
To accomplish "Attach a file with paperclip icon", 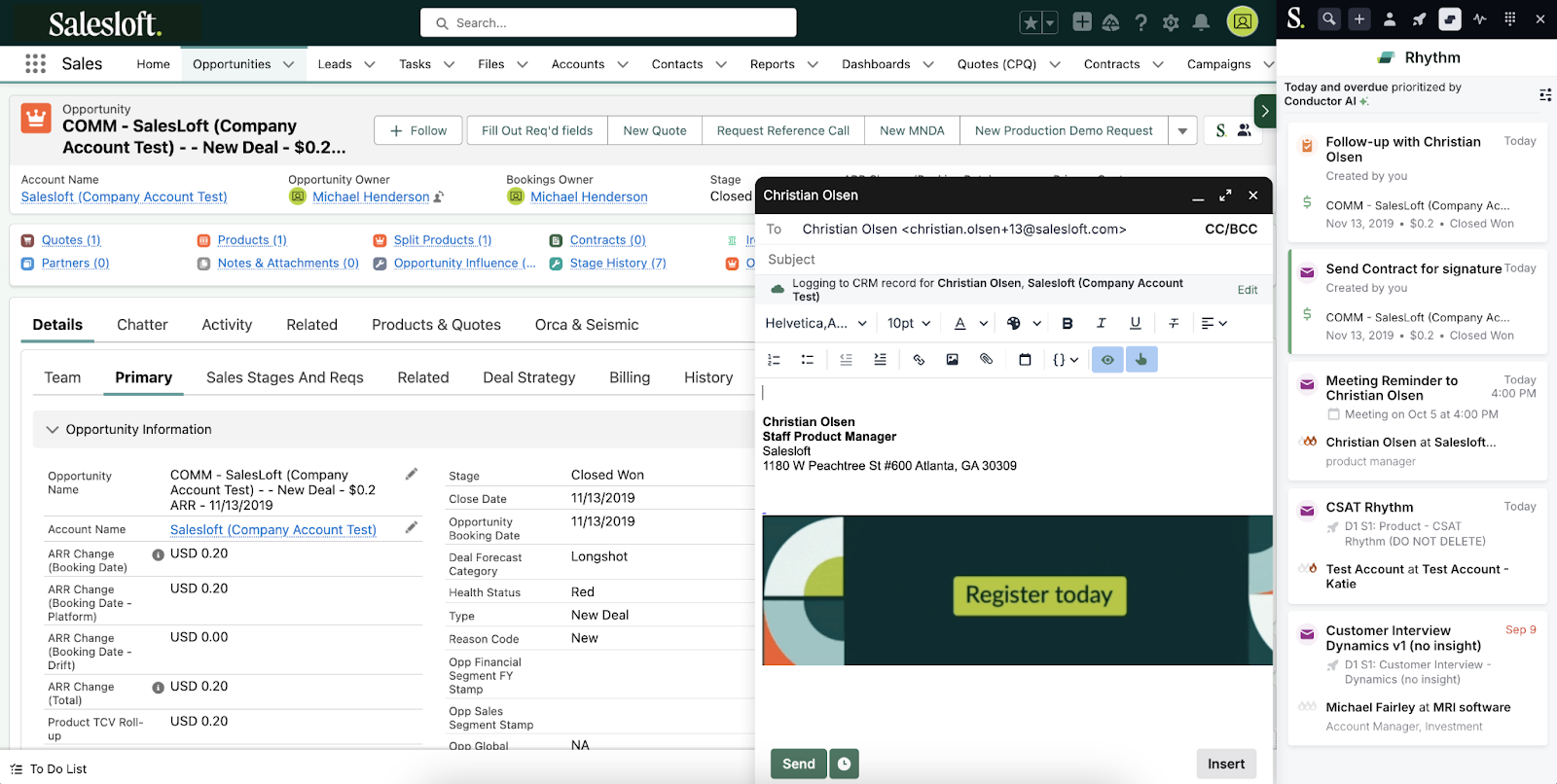I will pyautogui.click(x=987, y=360).
